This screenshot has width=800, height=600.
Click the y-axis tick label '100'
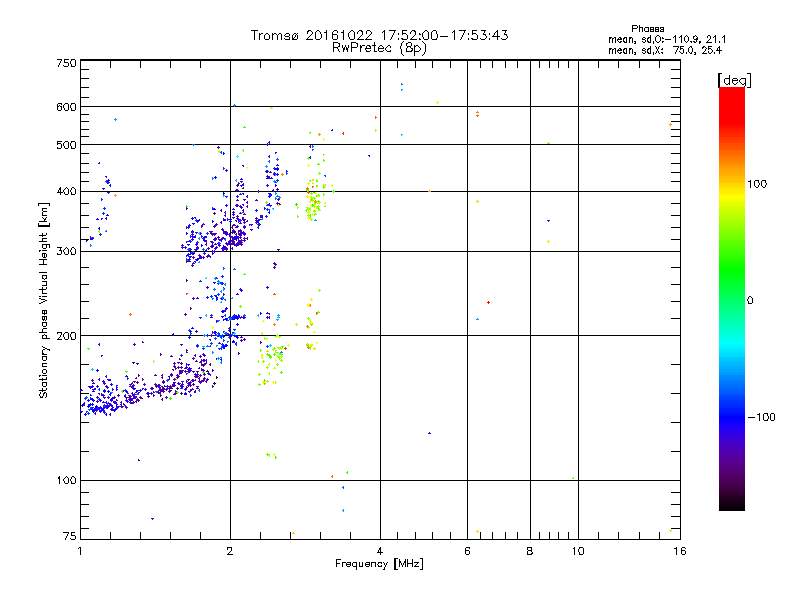pos(67,480)
